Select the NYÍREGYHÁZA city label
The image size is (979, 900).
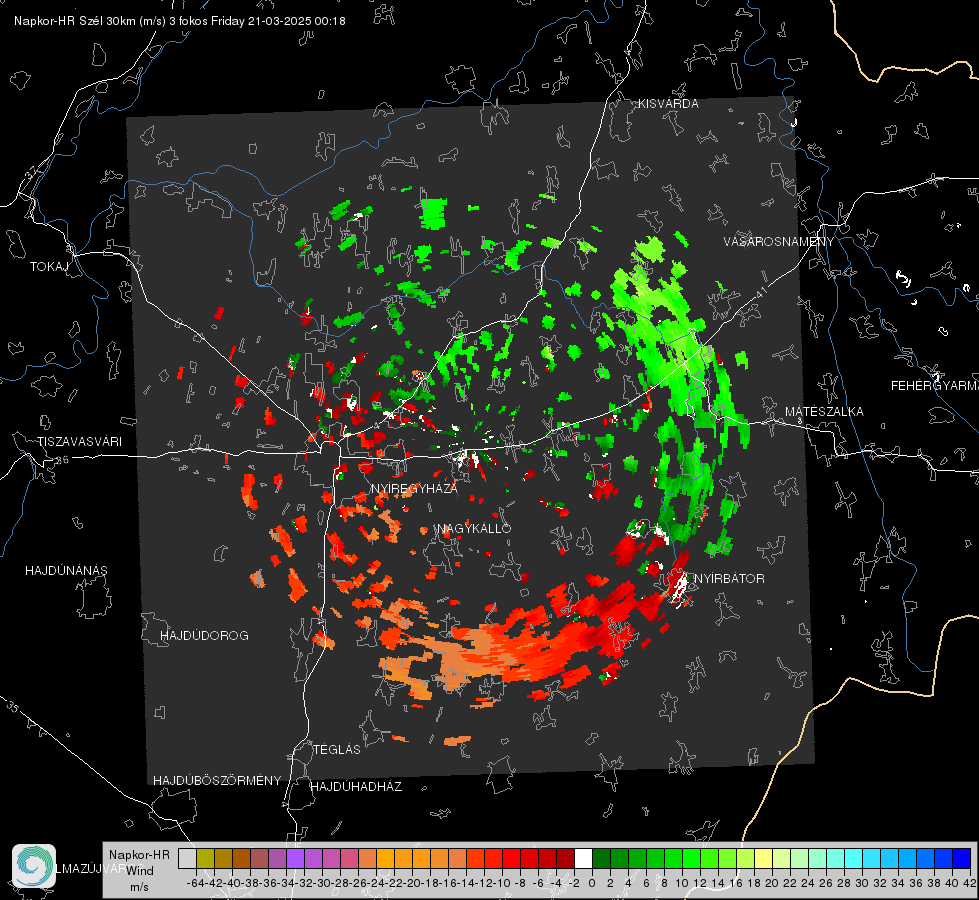(414, 489)
